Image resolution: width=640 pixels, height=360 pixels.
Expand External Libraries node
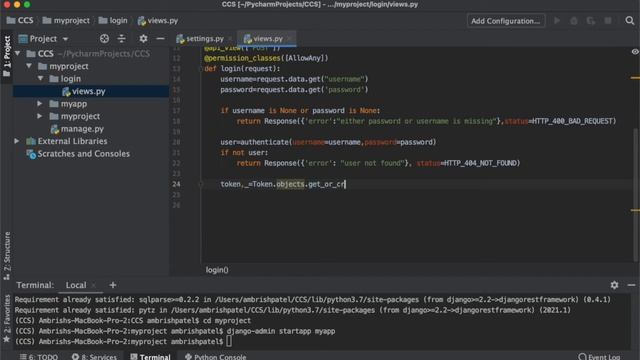click(x=17, y=141)
